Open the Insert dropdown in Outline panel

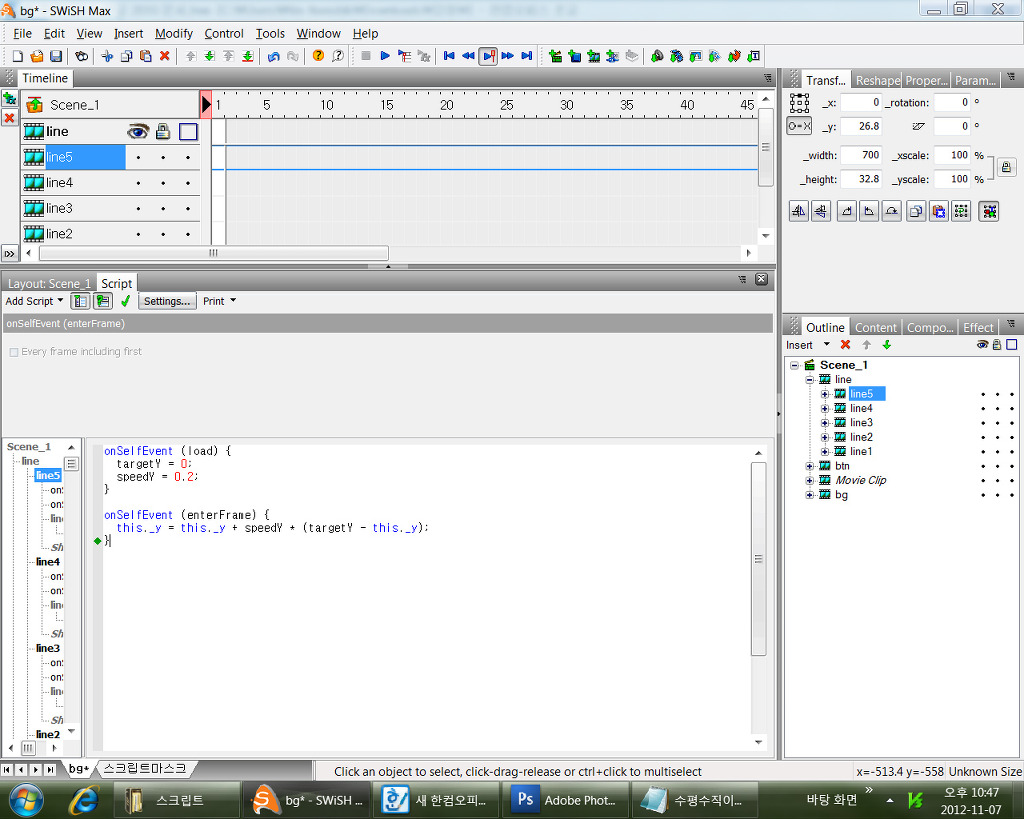[808, 345]
